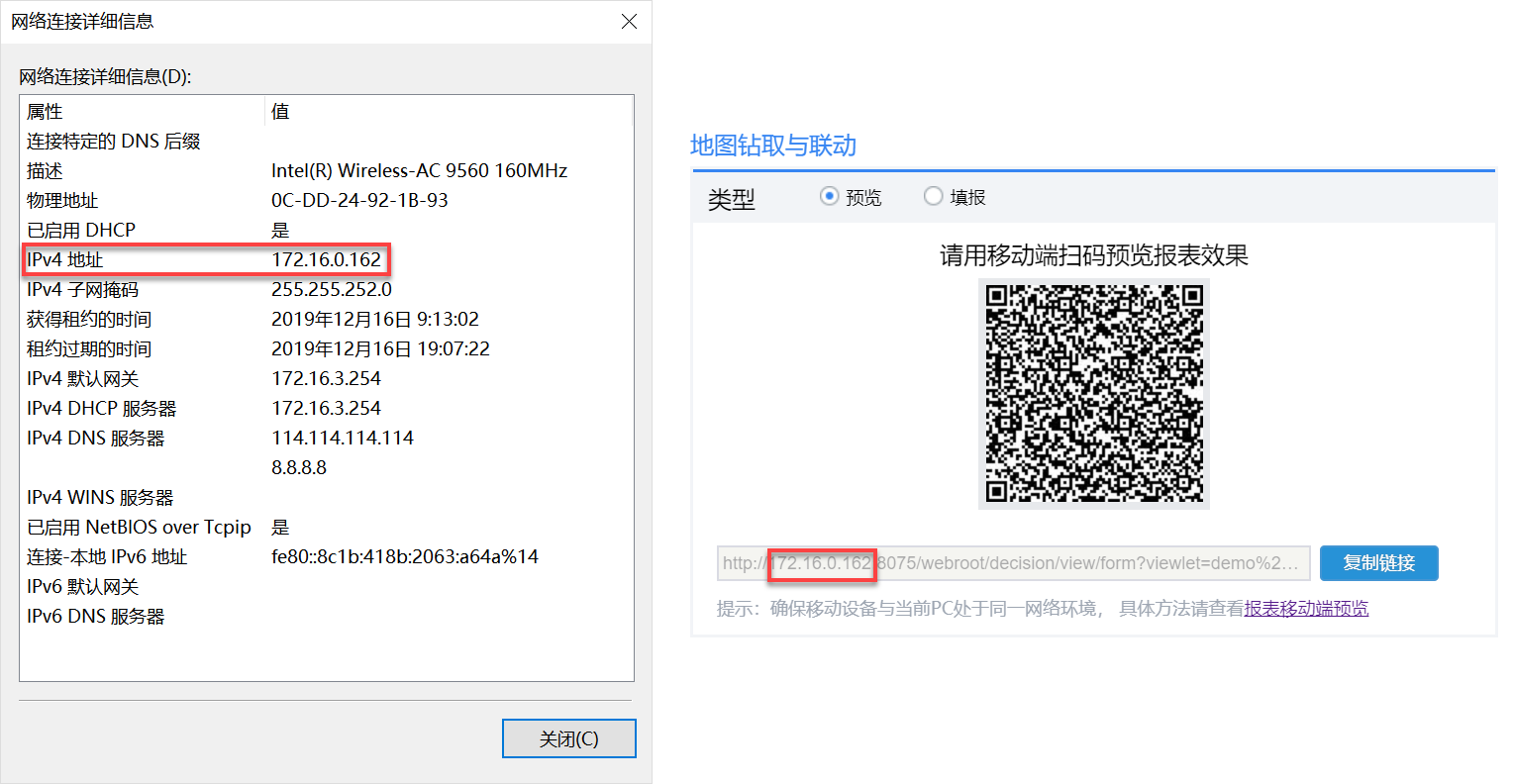
Task: Click the lease obtained time 9:13:02 value
Action: 375,320
